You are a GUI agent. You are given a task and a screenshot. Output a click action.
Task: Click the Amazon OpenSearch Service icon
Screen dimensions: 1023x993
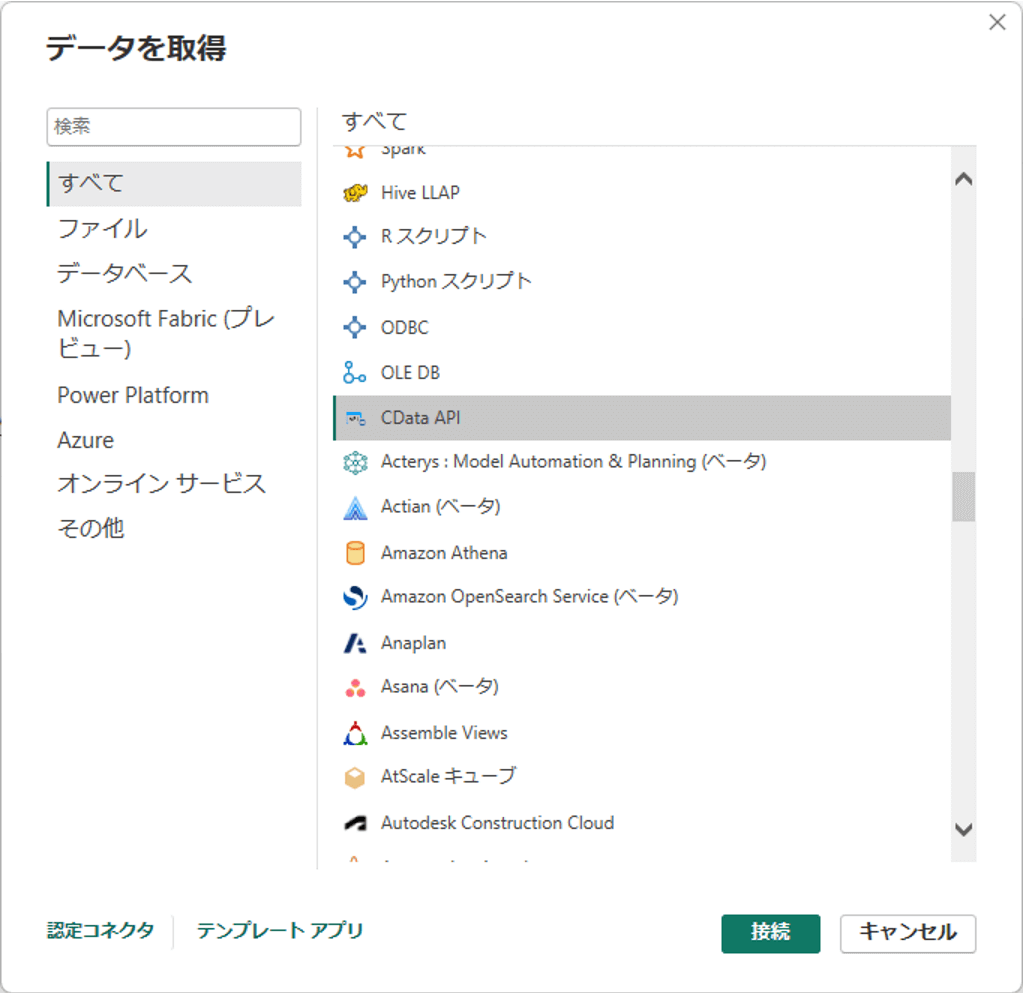[x=355, y=597]
